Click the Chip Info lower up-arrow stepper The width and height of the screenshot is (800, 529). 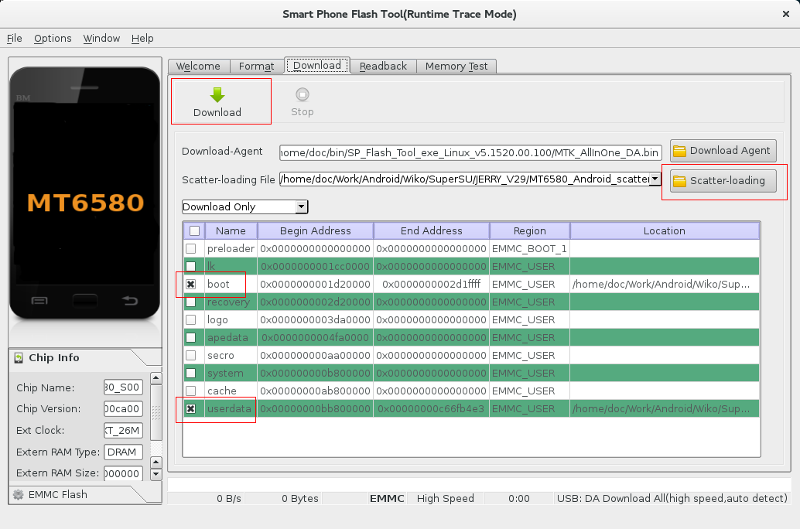[x=156, y=462]
